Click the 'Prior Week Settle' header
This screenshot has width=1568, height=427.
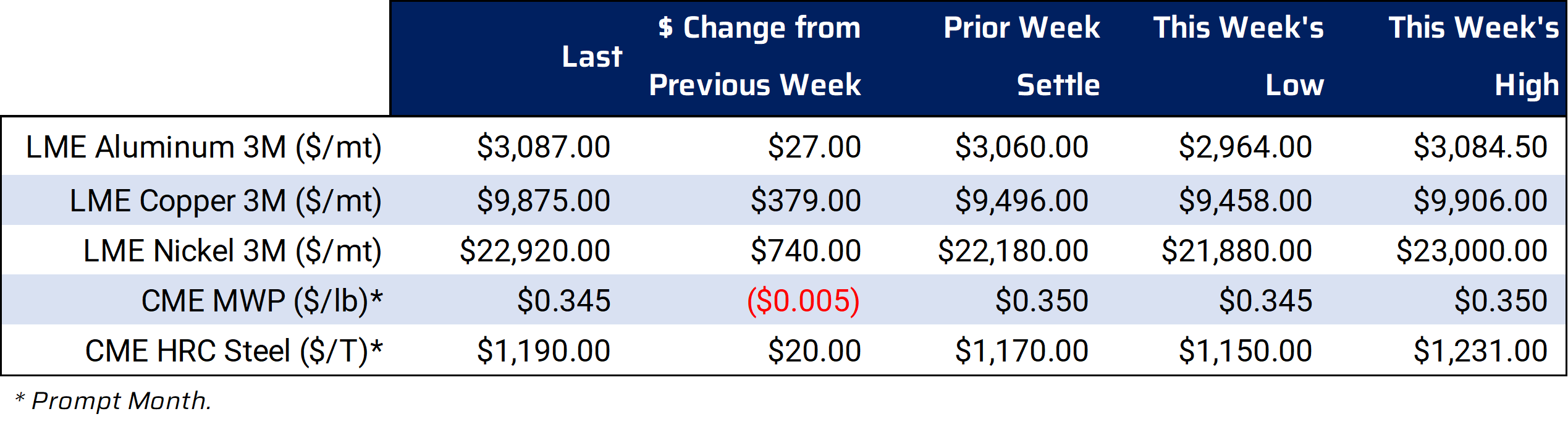point(1022,56)
